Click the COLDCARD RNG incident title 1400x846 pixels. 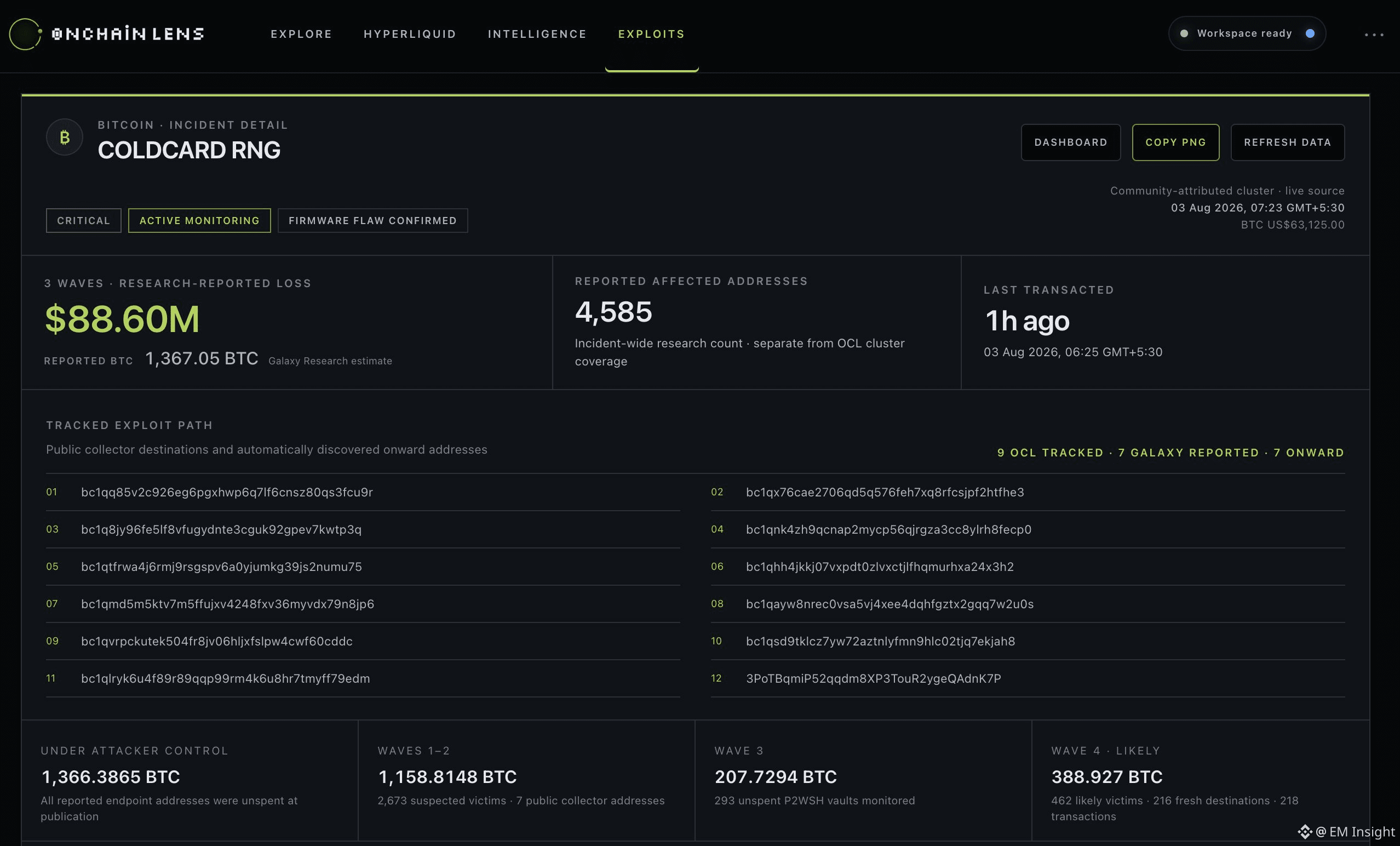[x=189, y=150]
